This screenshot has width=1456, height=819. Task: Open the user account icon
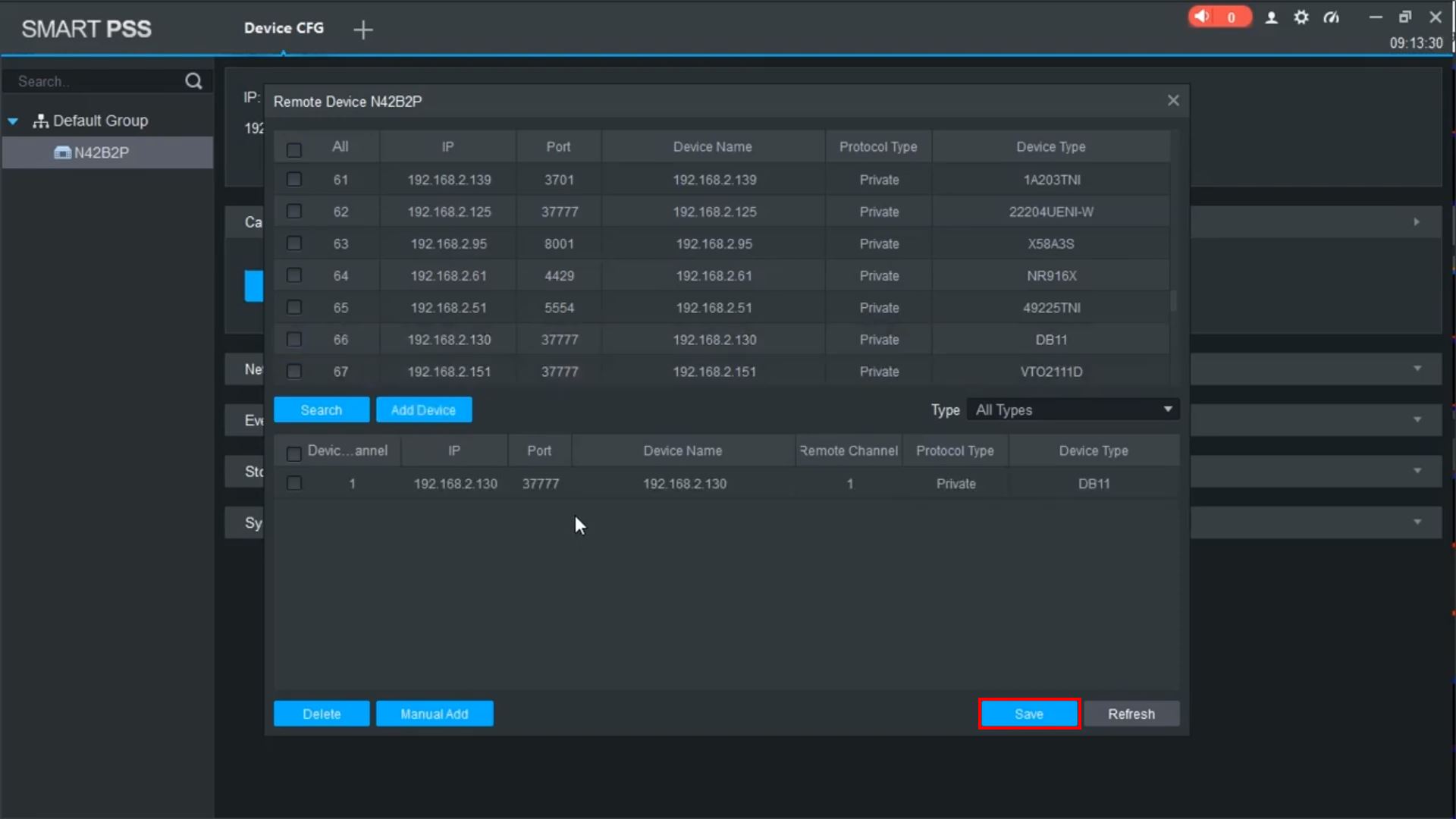1272,17
